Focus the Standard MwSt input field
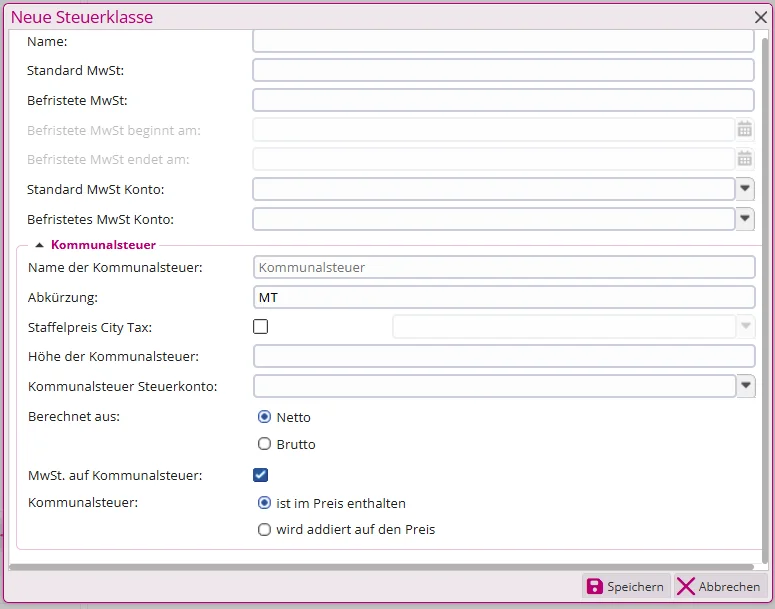Image resolution: width=775 pixels, height=609 pixels. 503,70
